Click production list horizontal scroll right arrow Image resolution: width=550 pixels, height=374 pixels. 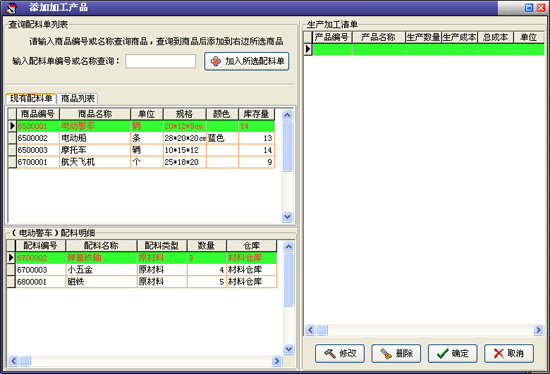point(538,330)
